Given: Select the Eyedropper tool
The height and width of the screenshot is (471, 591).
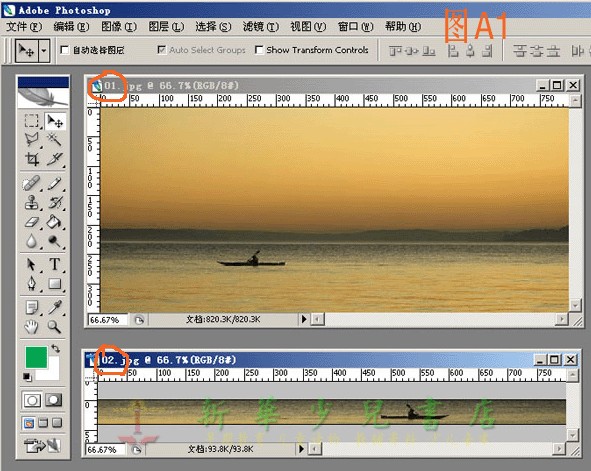Looking at the screenshot, I should [x=55, y=307].
